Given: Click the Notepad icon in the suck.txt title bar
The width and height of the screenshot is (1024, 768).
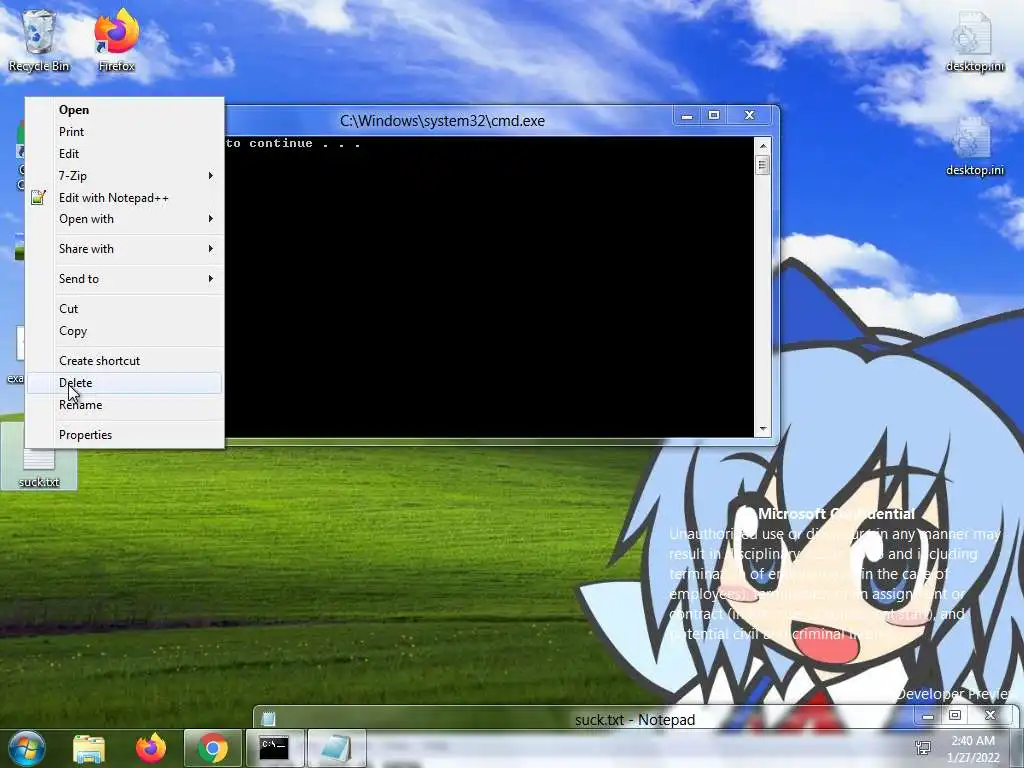Looking at the screenshot, I should [x=268, y=719].
